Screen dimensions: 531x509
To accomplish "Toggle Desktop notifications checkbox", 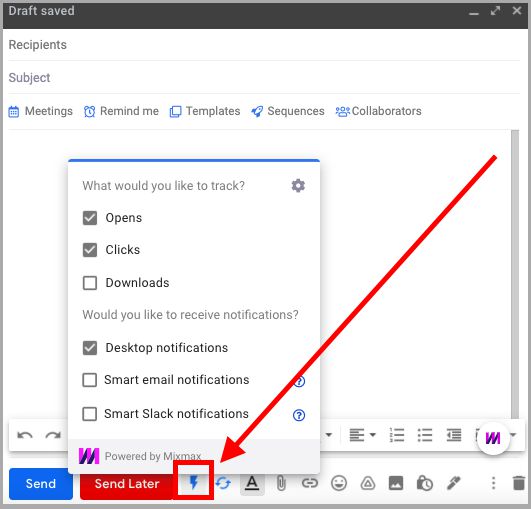I will (x=90, y=348).
